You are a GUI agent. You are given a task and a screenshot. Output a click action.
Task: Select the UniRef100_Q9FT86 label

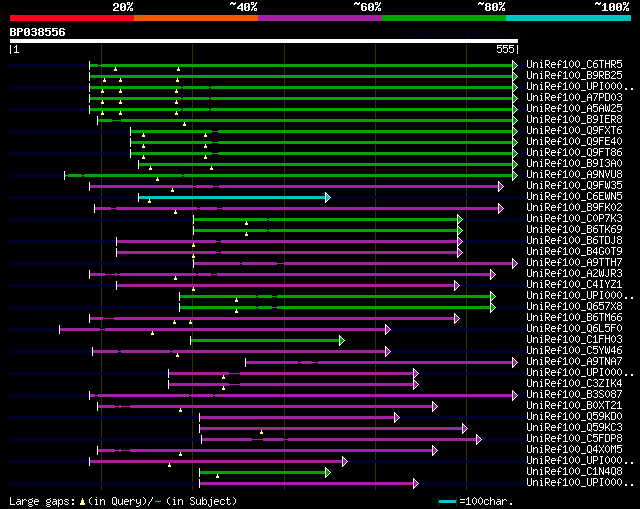point(574,153)
